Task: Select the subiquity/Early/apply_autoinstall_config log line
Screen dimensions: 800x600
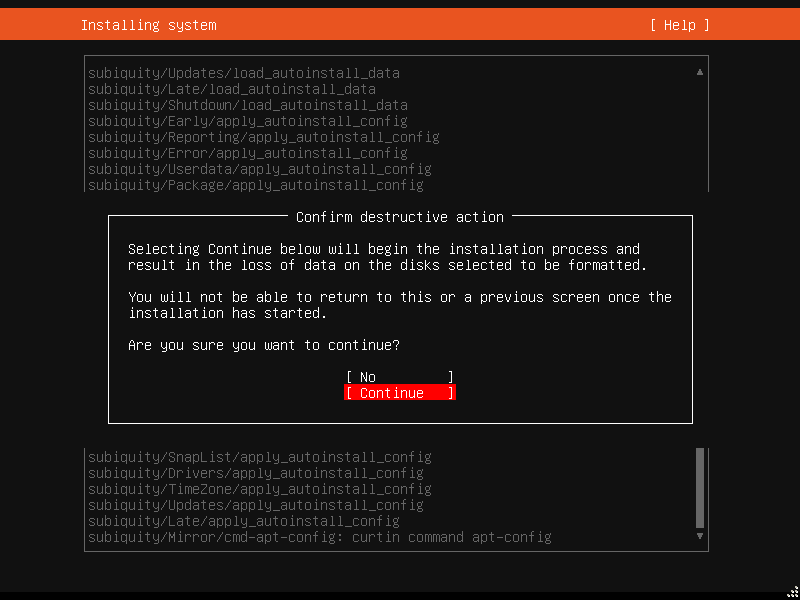Action: click(247, 121)
